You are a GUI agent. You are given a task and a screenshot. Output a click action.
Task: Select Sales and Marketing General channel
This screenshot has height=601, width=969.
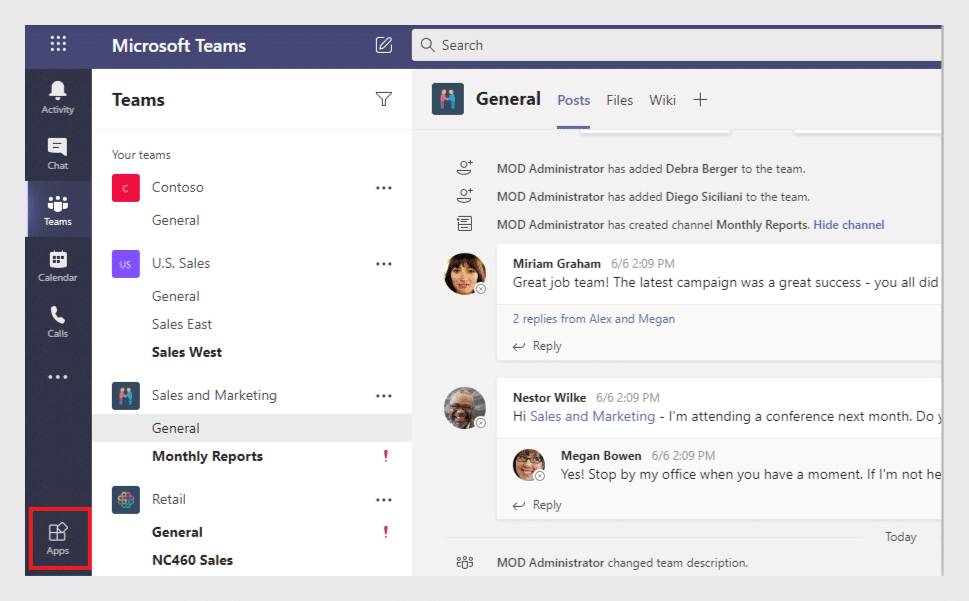coord(252,428)
